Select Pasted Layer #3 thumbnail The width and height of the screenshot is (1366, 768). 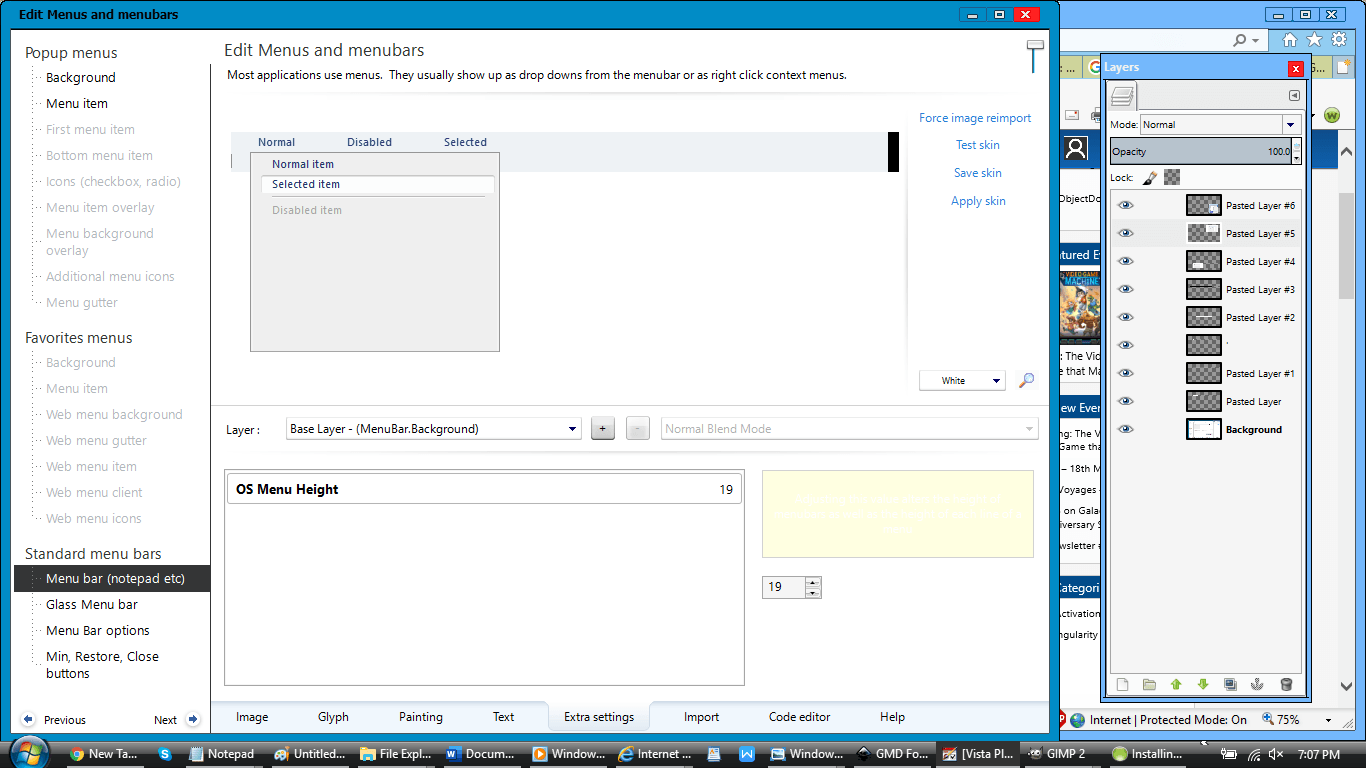(1204, 289)
